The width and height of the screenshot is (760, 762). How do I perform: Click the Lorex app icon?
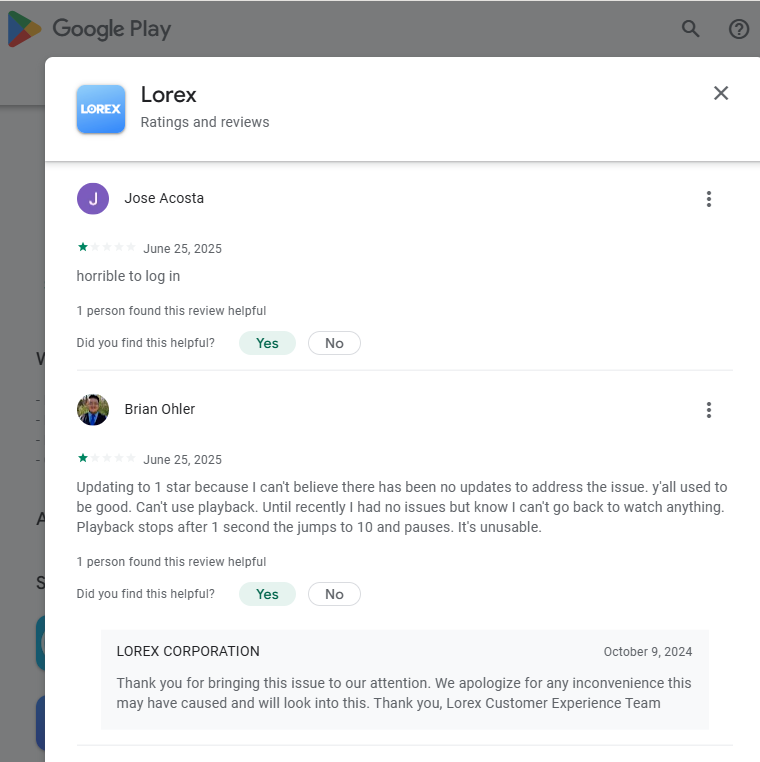101,109
